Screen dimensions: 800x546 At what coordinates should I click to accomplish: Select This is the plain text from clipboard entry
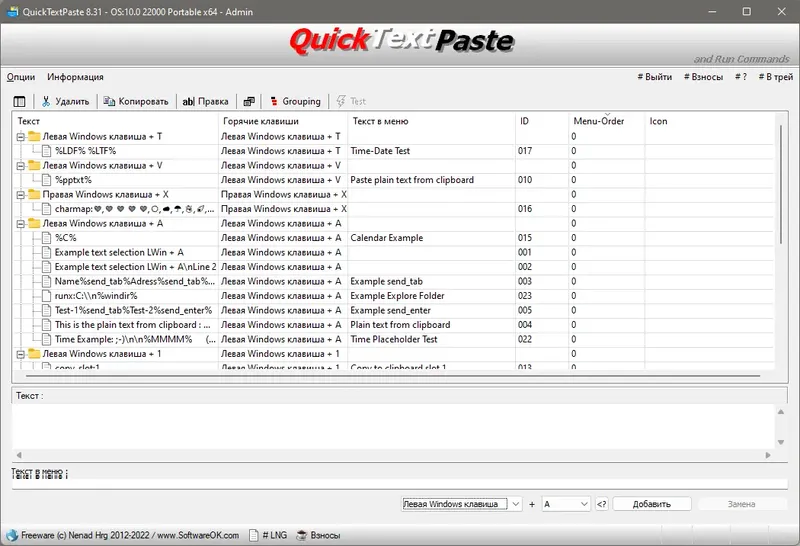133,325
